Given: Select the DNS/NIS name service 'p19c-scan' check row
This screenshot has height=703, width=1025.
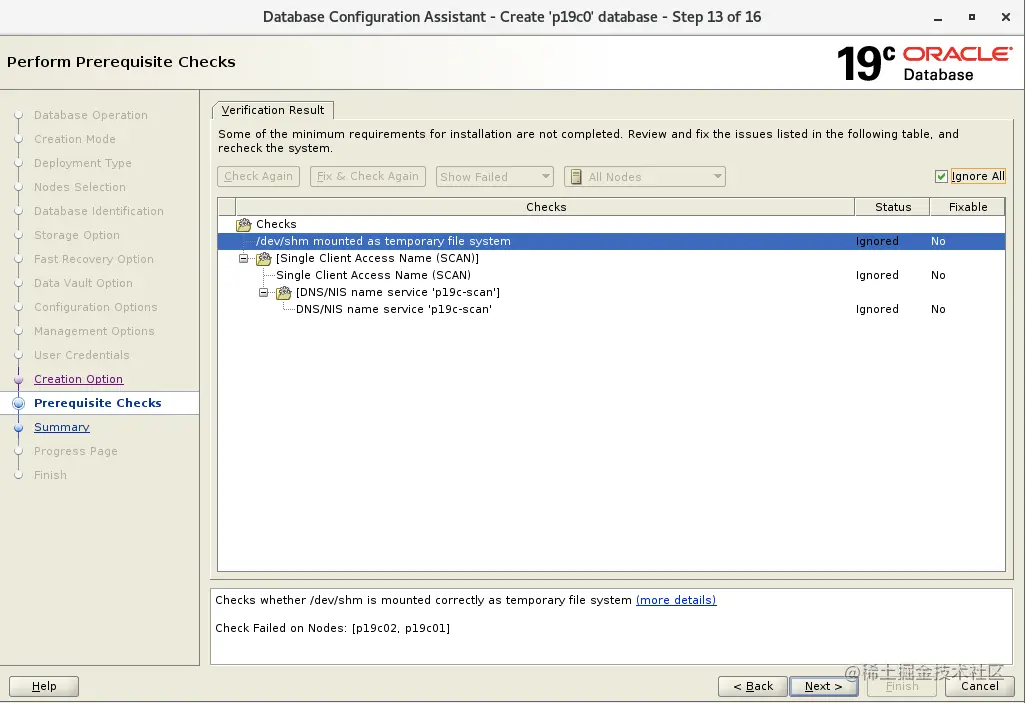Looking at the screenshot, I should pyautogui.click(x=611, y=309).
